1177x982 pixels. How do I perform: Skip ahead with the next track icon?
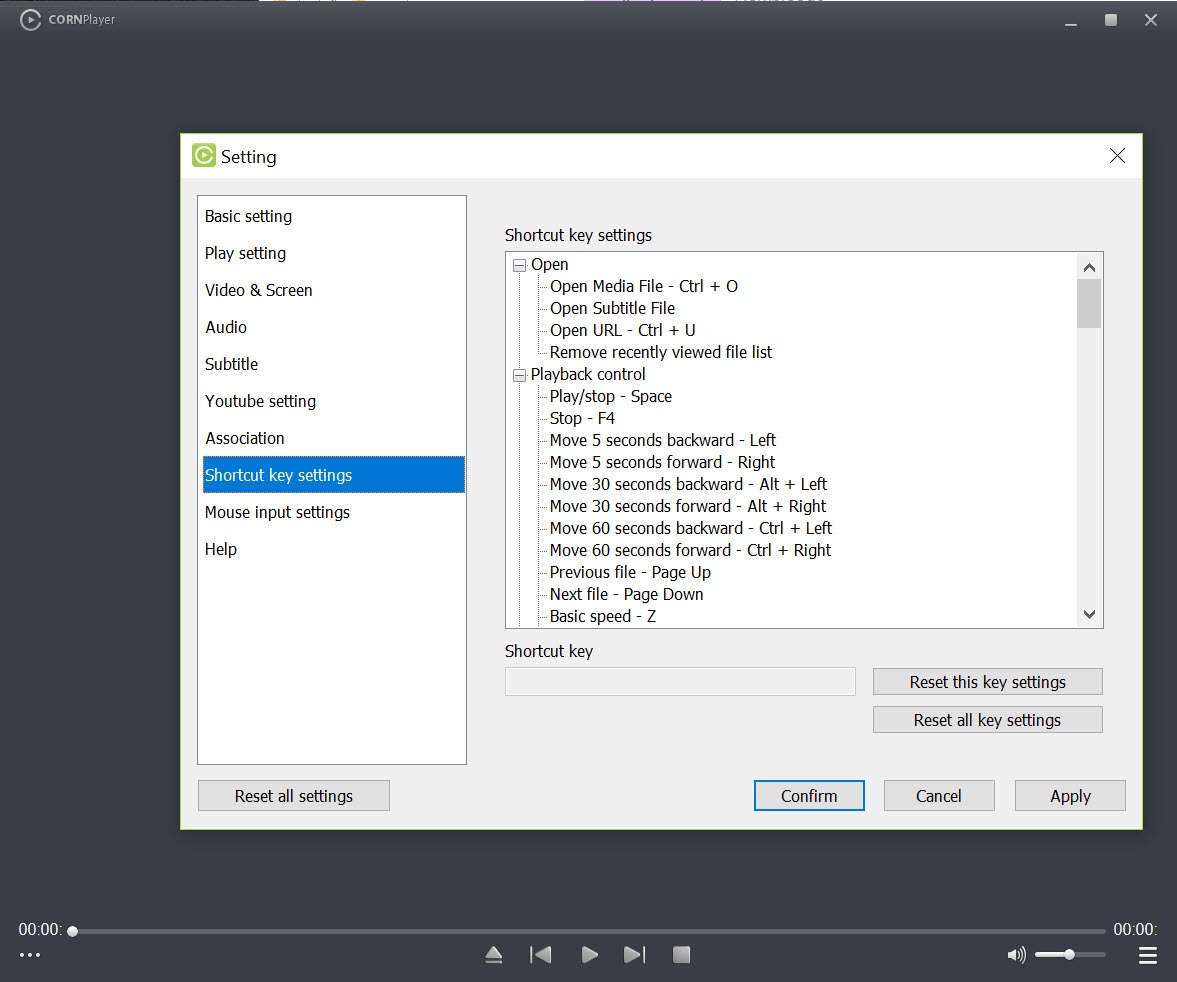pyautogui.click(x=634, y=954)
